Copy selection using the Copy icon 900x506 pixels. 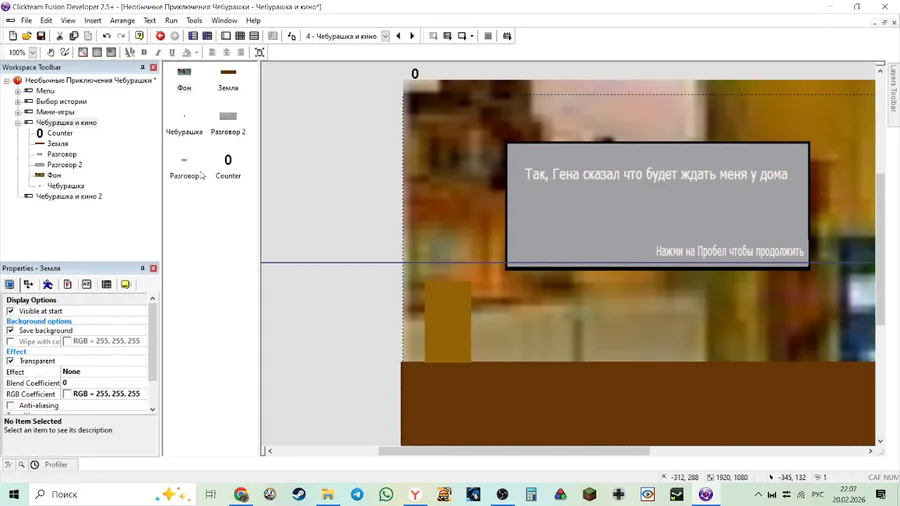pyautogui.click(x=73, y=36)
